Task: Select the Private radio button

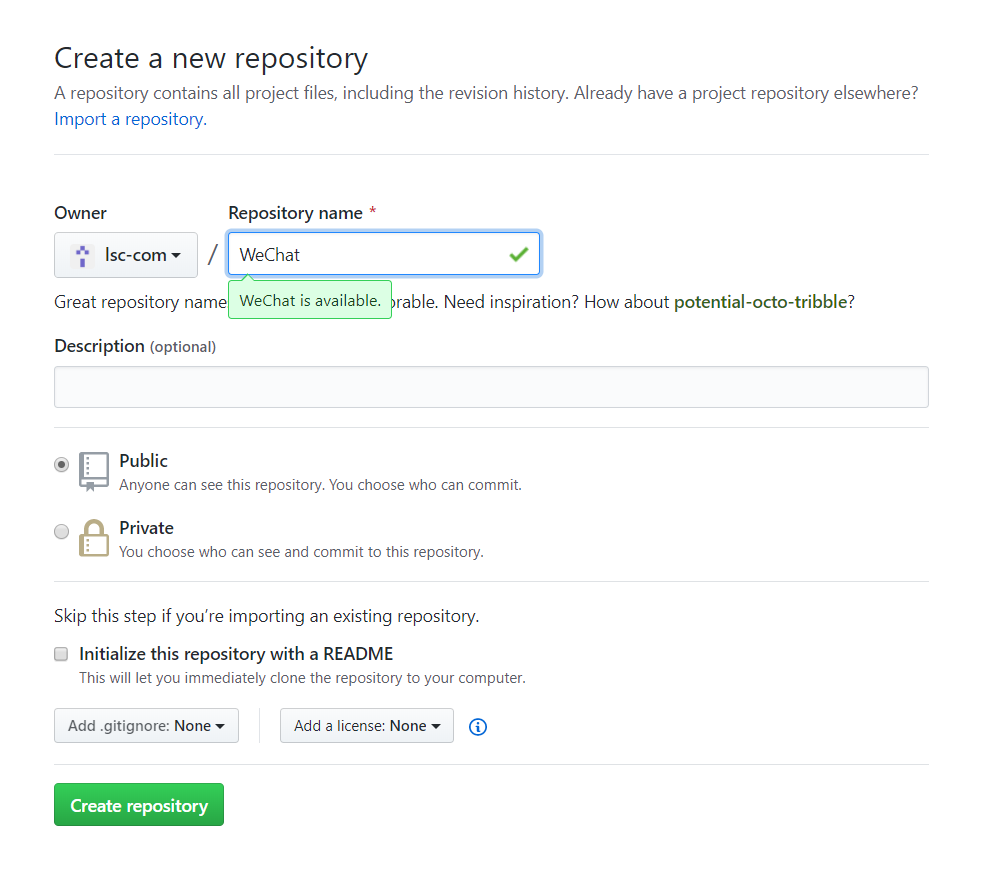Action: coord(61,531)
